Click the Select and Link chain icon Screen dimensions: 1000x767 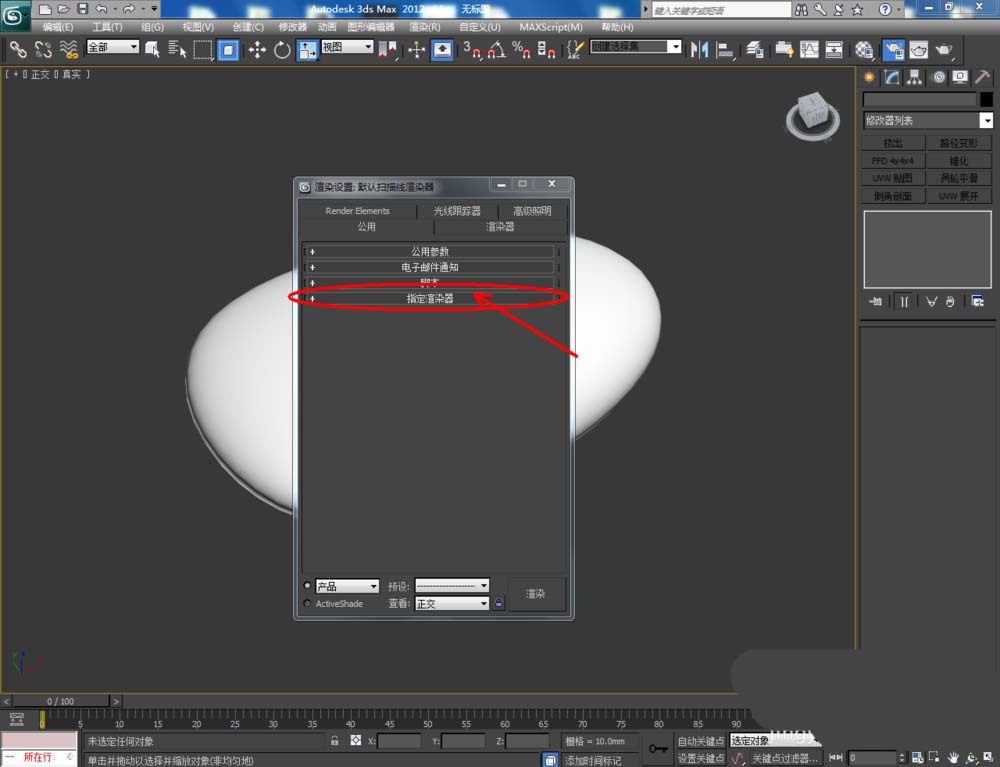[18, 49]
